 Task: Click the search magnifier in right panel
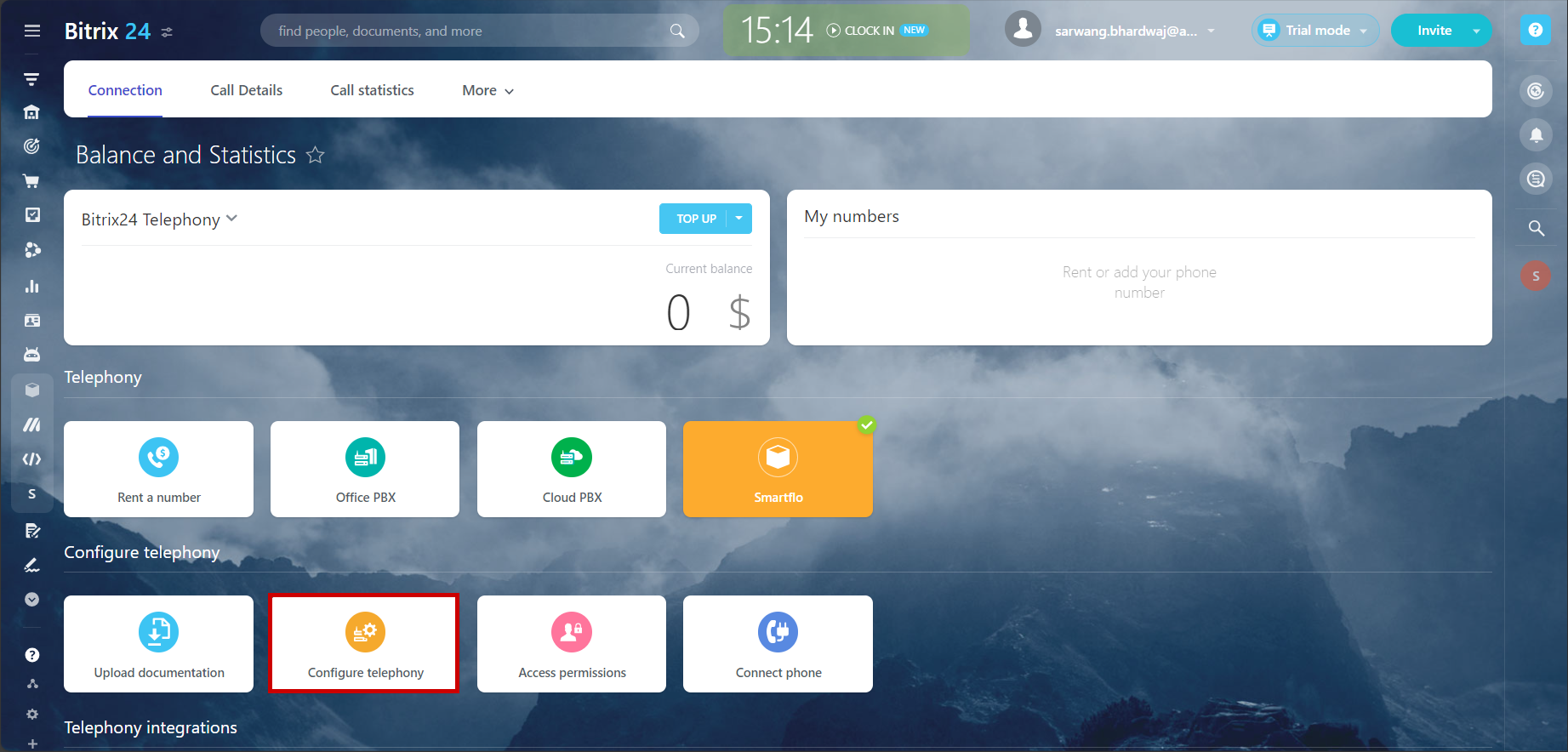pyautogui.click(x=1536, y=228)
